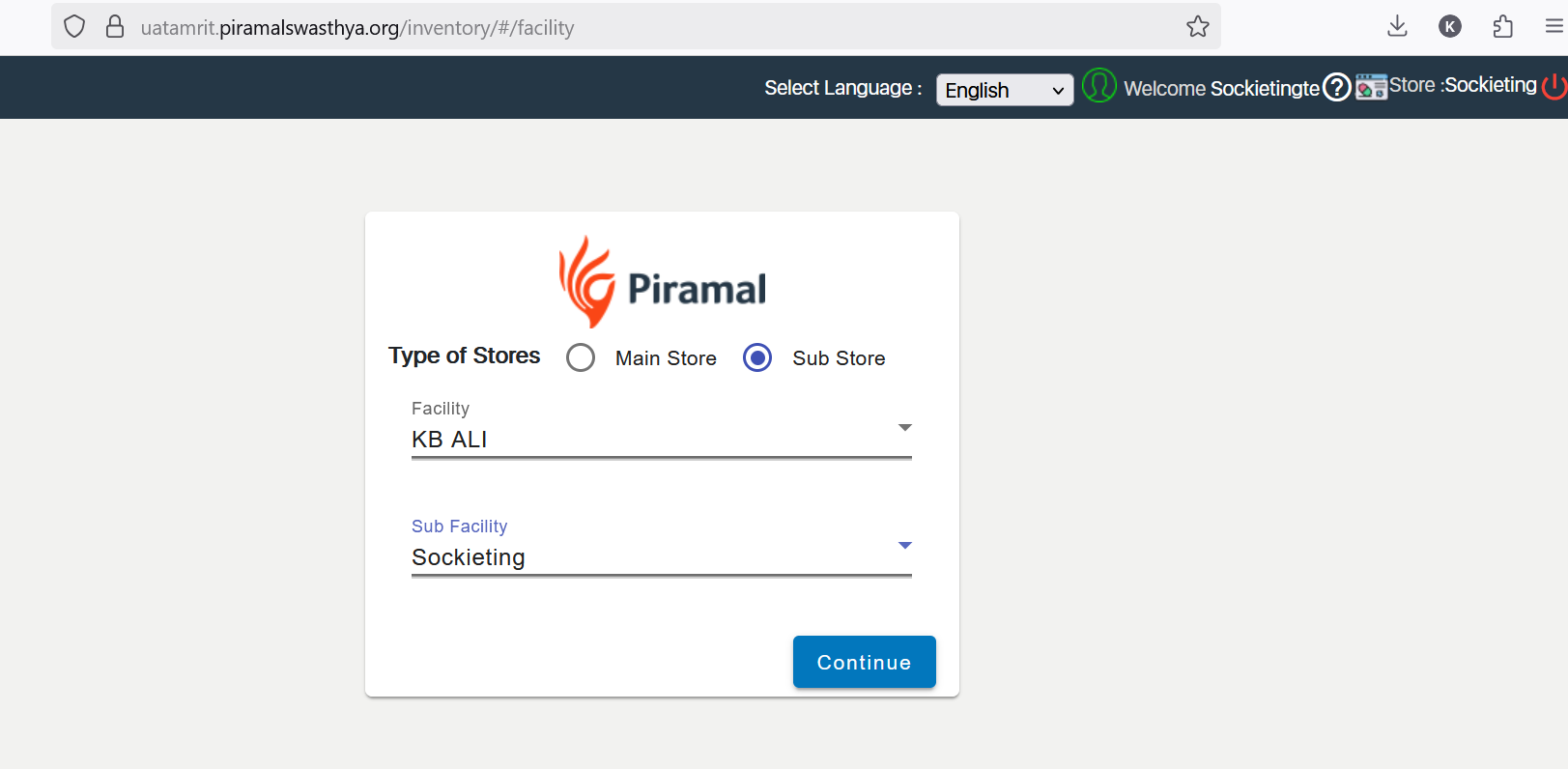Viewport: 1568px width, 769px height.
Task: Expand the Facility dropdown showing KB ALI
Action: (x=661, y=439)
